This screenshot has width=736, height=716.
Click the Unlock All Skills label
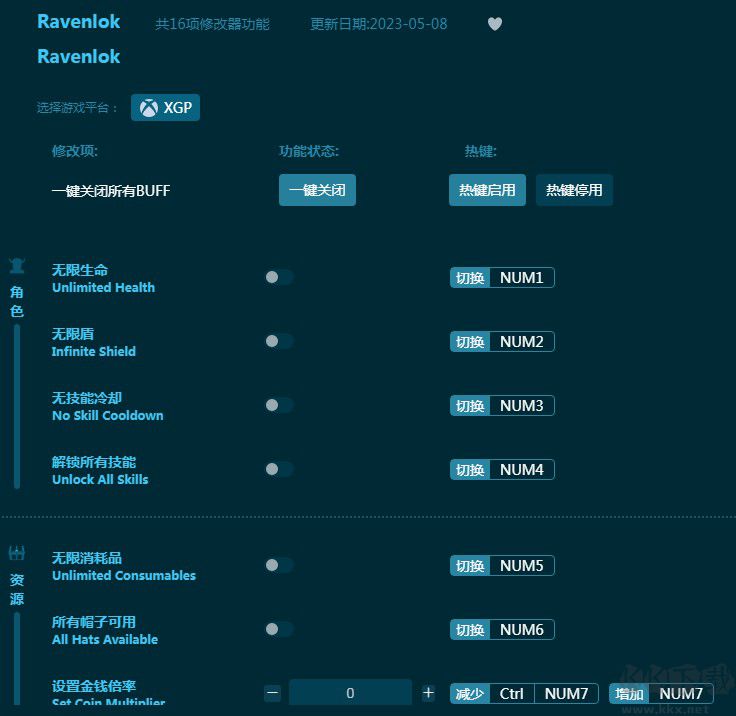click(100, 479)
